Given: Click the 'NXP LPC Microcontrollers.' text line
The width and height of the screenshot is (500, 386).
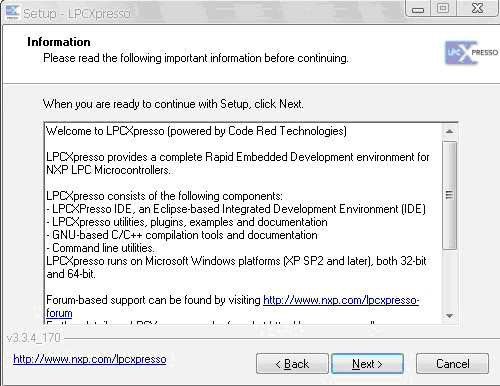Looking at the screenshot, I should pos(108,170).
